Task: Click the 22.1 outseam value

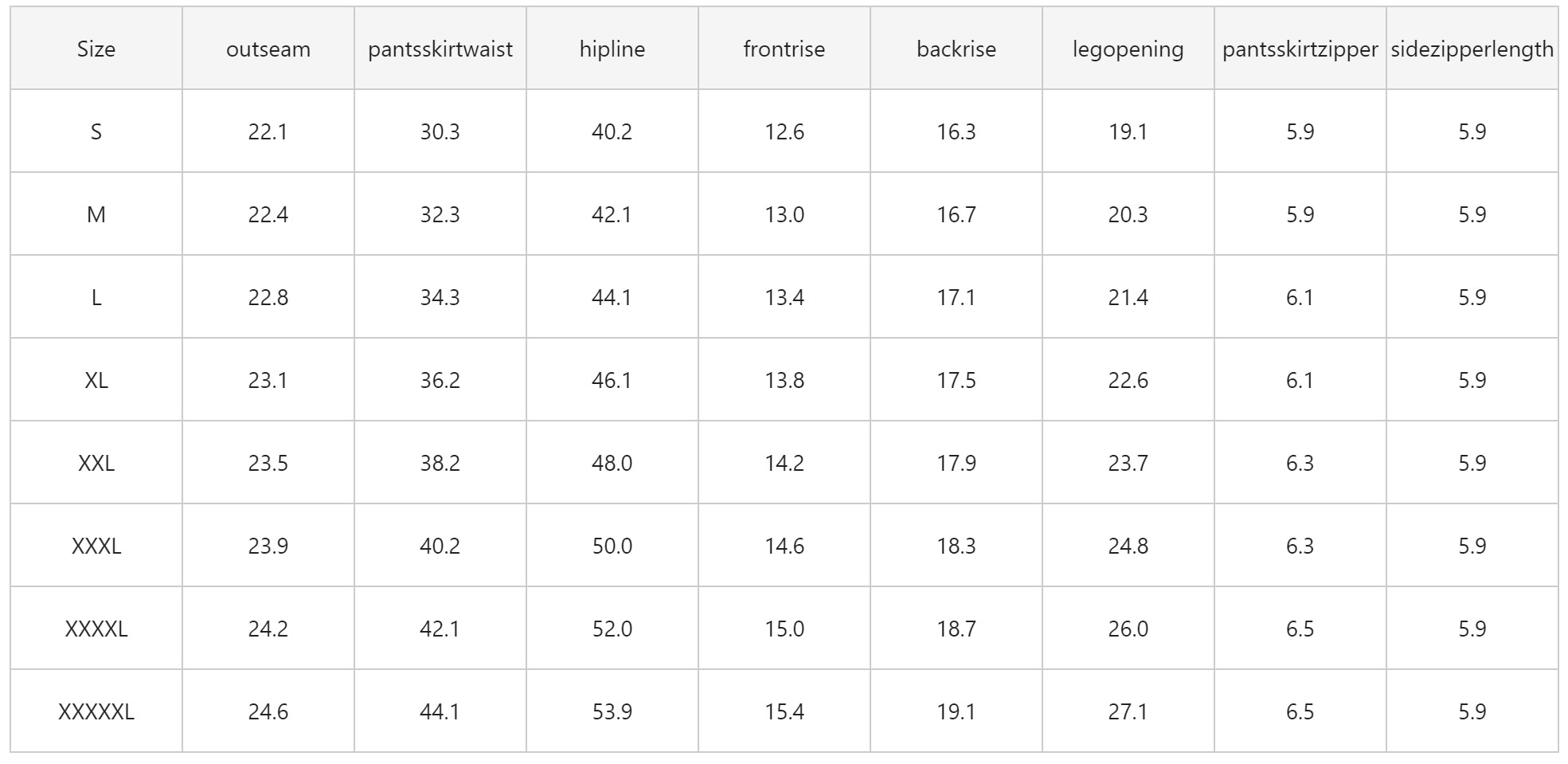Action: pyautogui.click(x=268, y=132)
